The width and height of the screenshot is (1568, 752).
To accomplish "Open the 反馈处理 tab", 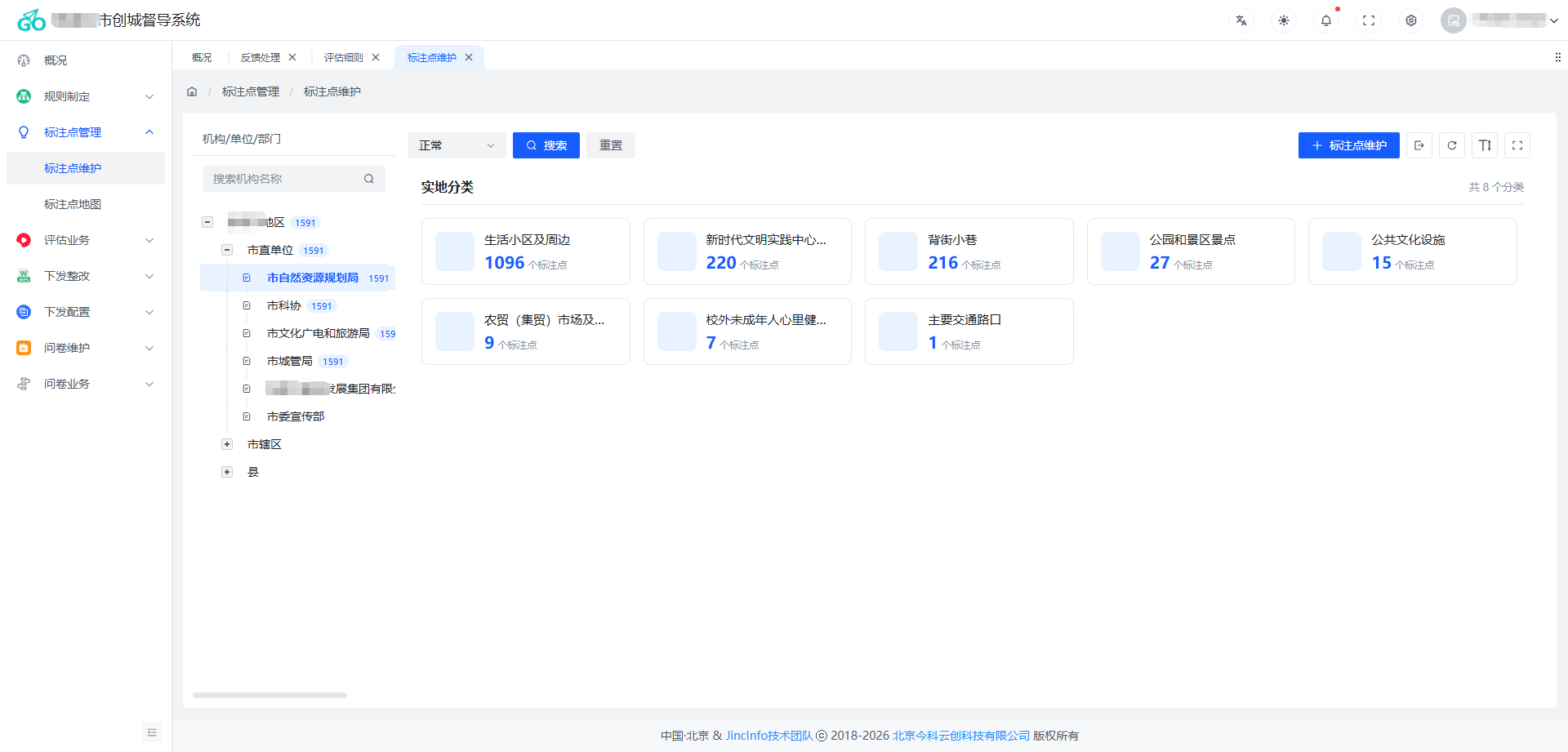I will point(261,57).
